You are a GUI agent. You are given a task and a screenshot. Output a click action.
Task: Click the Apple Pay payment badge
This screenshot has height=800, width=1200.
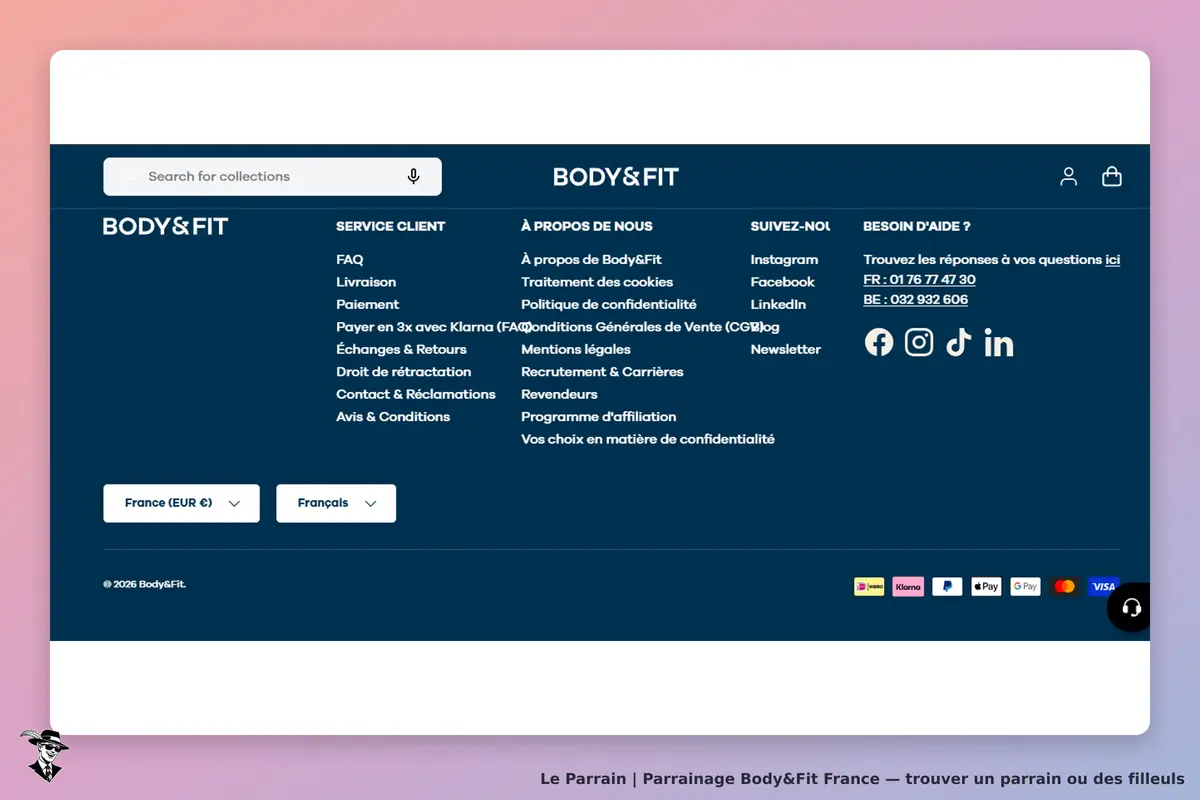pyautogui.click(x=986, y=587)
